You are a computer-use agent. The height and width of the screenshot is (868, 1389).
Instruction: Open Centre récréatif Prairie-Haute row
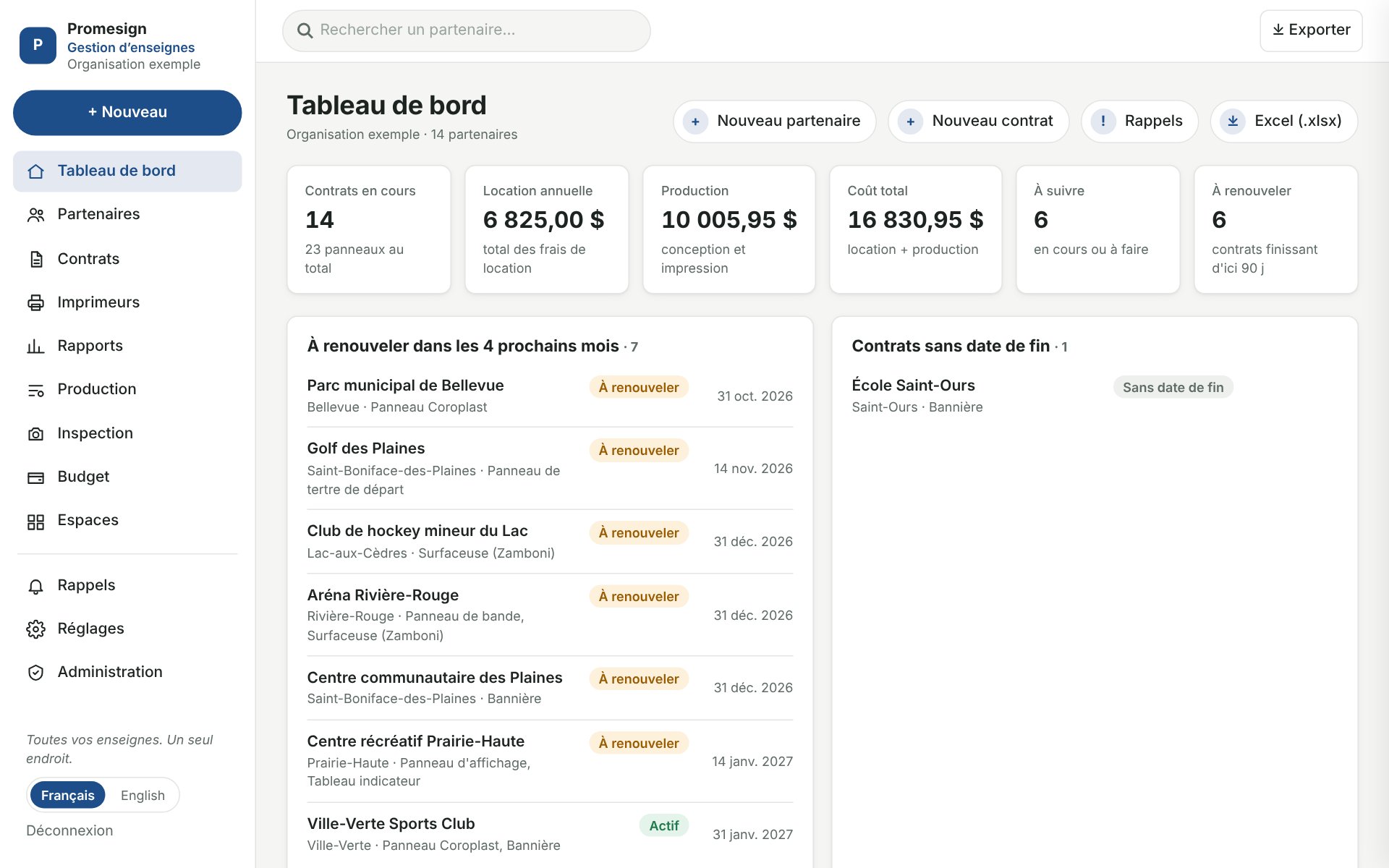pos(550,761)
